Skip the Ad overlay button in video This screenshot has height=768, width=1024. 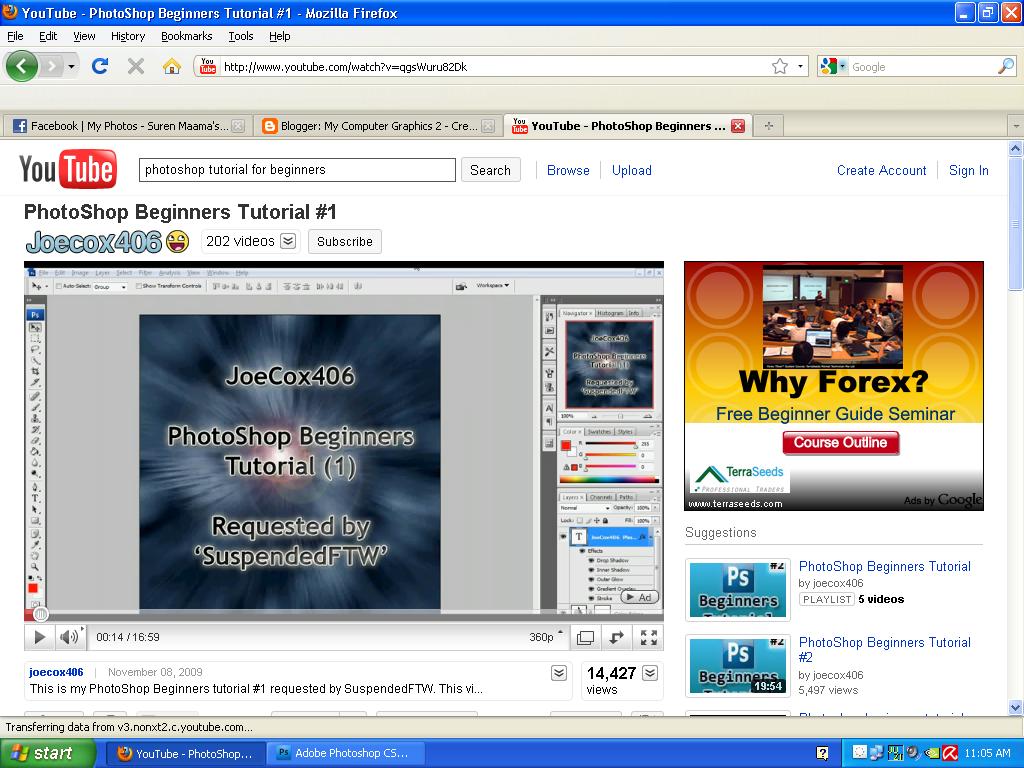click(x=639, y=597)
